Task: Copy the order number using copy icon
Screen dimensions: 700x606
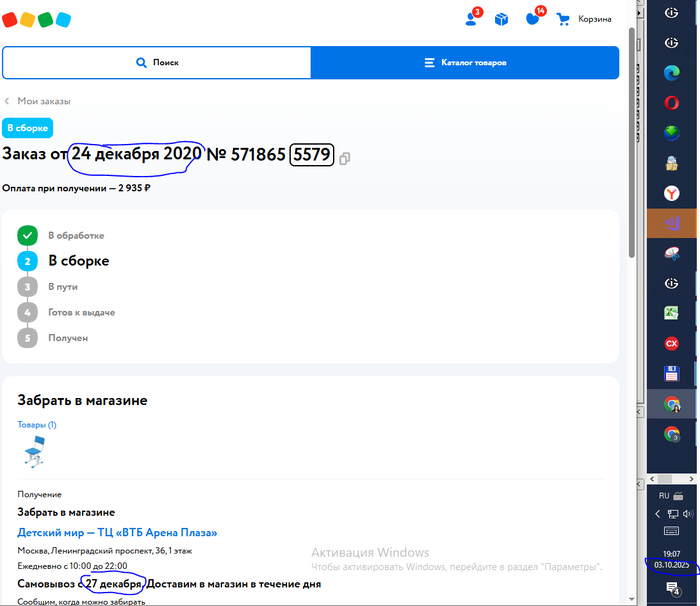Action: (345, 158)
